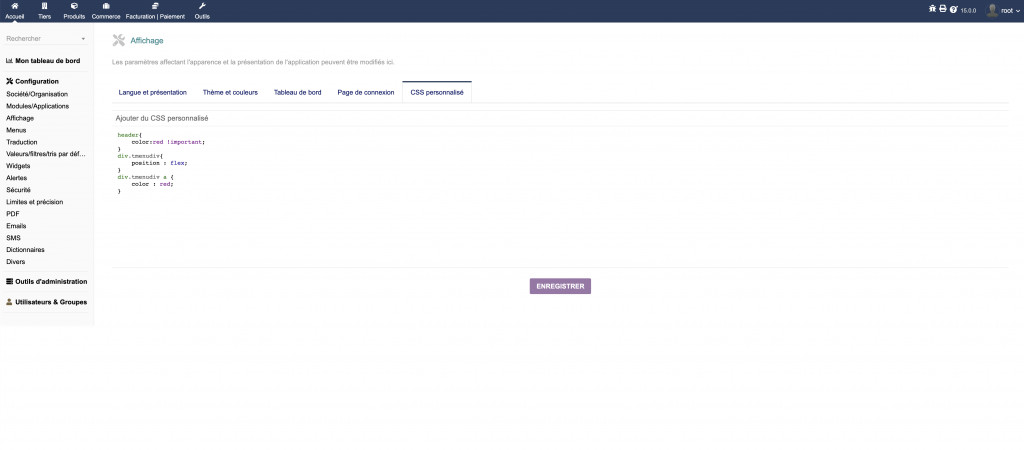Image resolution: width=1024 pixels, height=450 pixels.
Task: Open the Affichage sidebar link
Action: (x=20, y=118)
